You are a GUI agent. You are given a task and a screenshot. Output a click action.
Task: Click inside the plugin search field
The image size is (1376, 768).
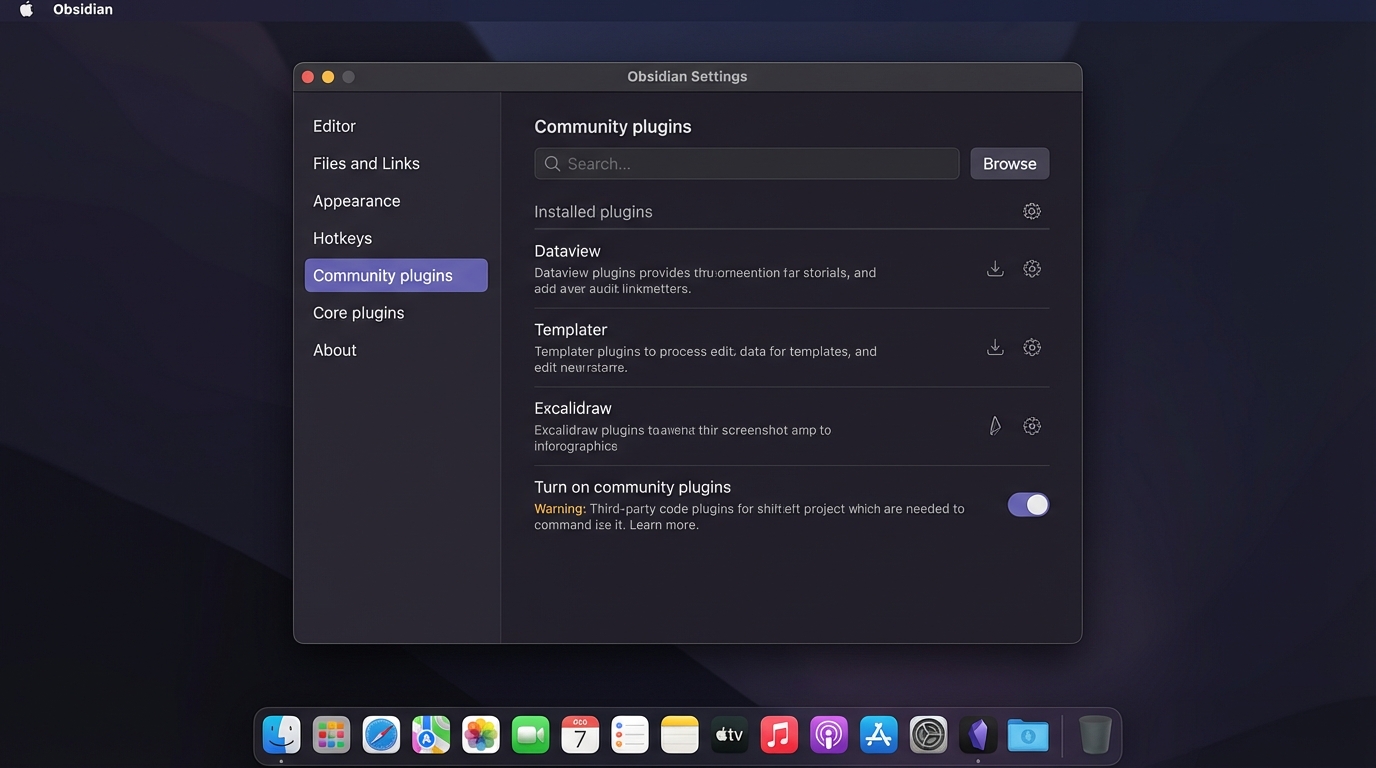[745, 163]
